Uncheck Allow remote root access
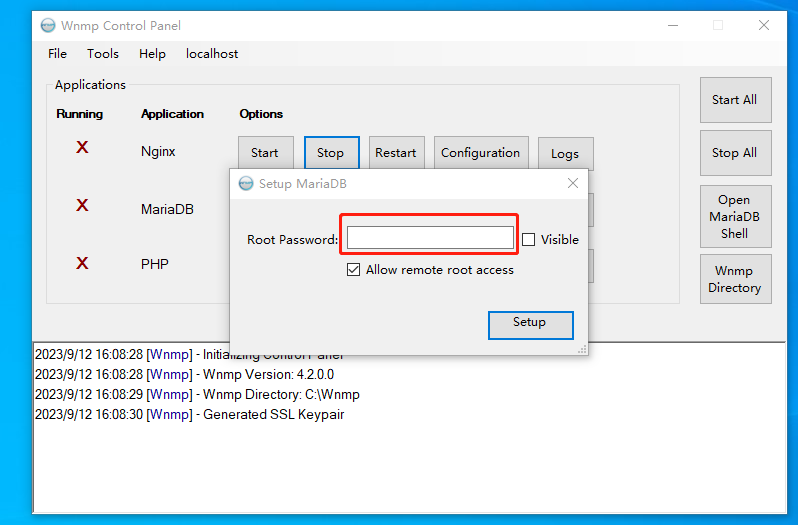This screenshot has width=798, height=525. coord(353,270)
